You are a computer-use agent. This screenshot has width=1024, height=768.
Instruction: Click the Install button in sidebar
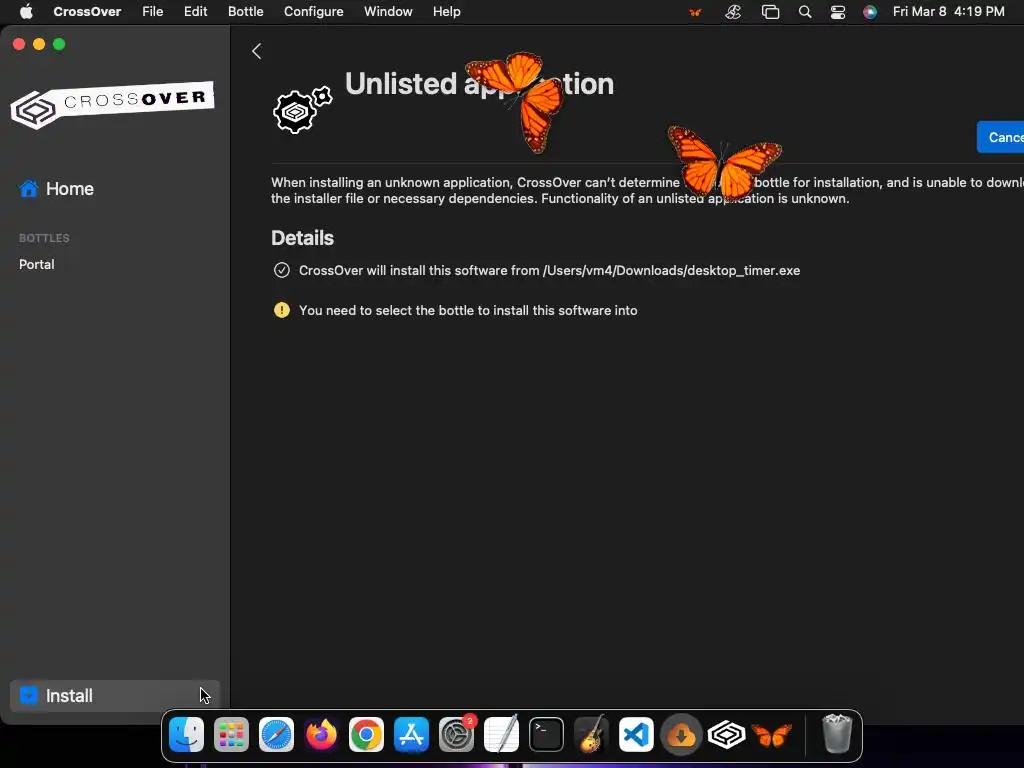(x=115, y=696)
